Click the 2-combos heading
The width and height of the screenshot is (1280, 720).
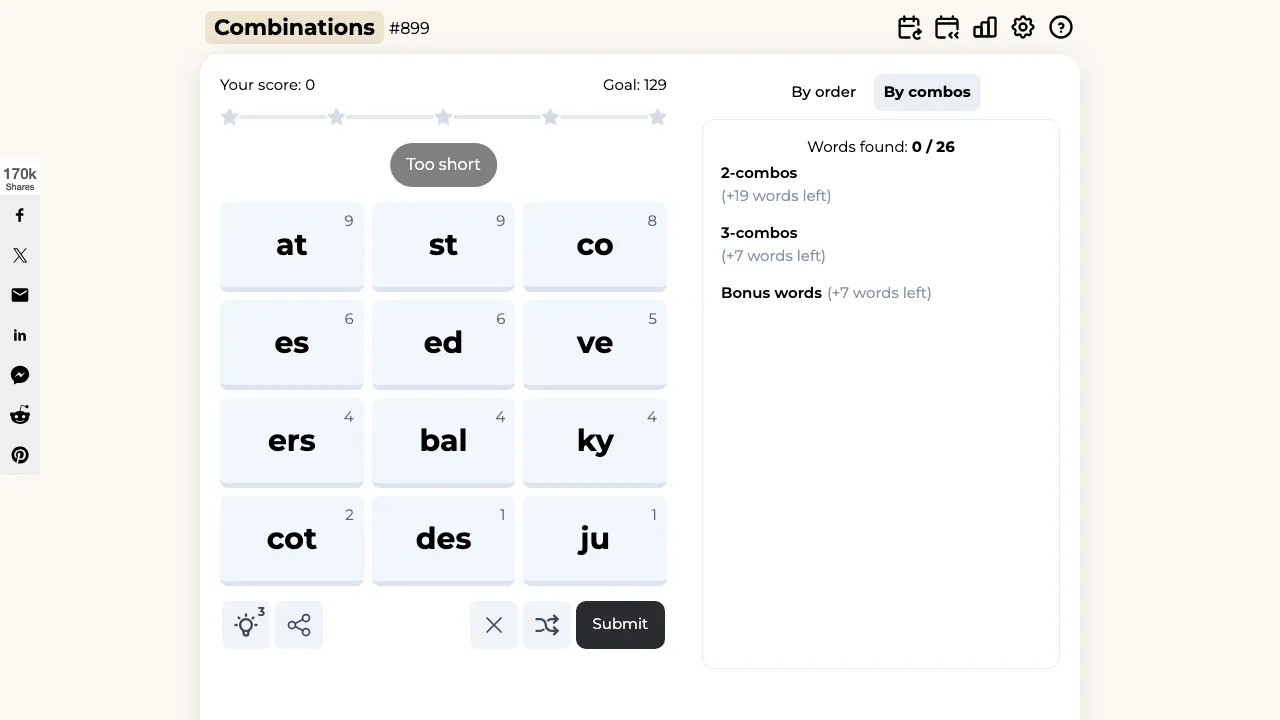click(x=759, y=173)
